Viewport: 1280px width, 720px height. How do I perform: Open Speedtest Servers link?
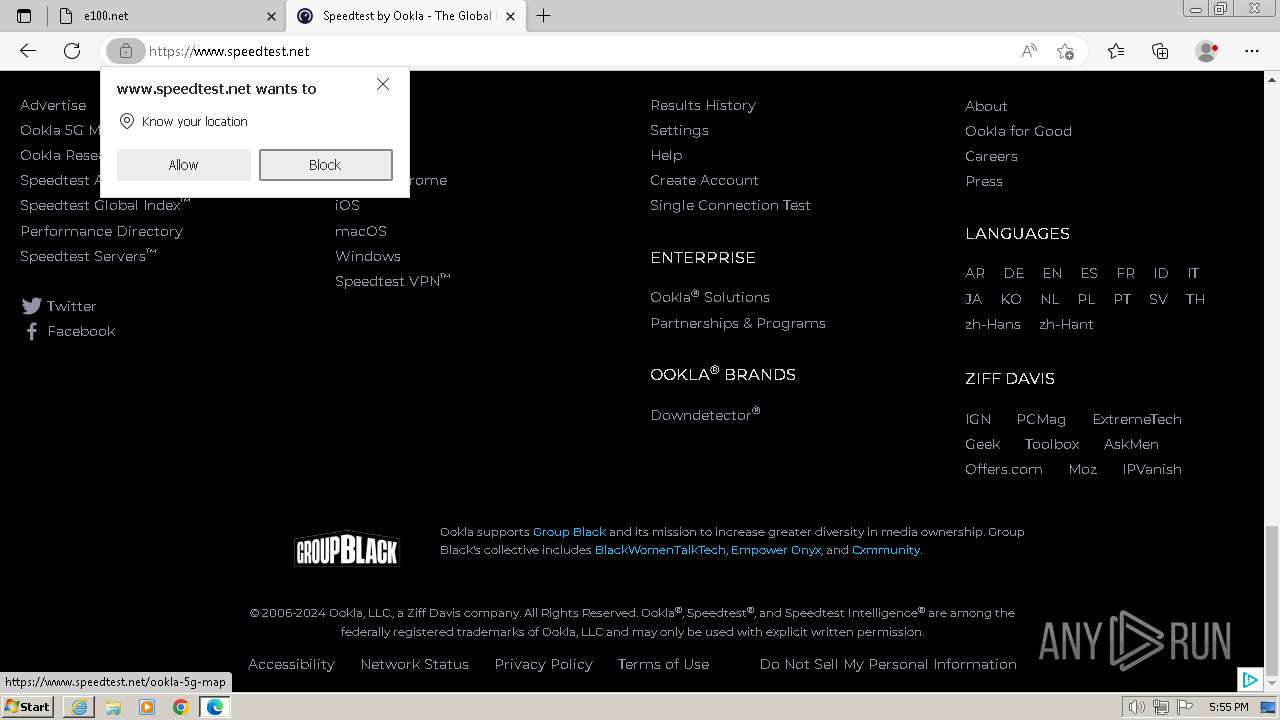click(88, 256)
